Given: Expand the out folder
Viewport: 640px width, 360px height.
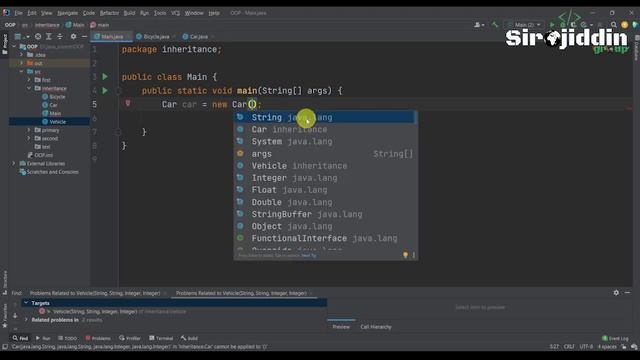Looking at the screenshot, I should coord(22,63).
